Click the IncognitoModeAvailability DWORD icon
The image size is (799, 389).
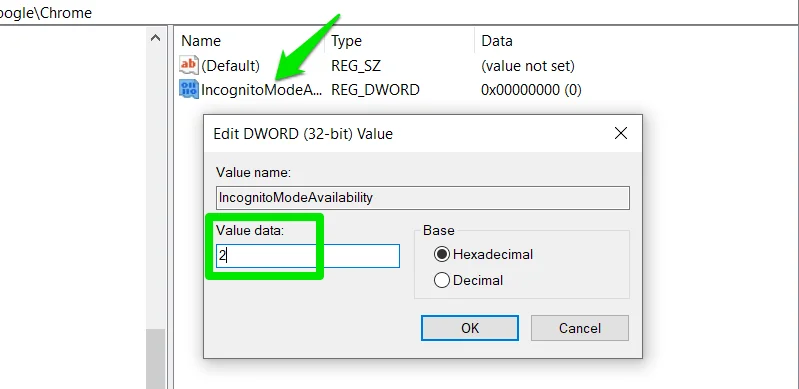tap(189, 89)
